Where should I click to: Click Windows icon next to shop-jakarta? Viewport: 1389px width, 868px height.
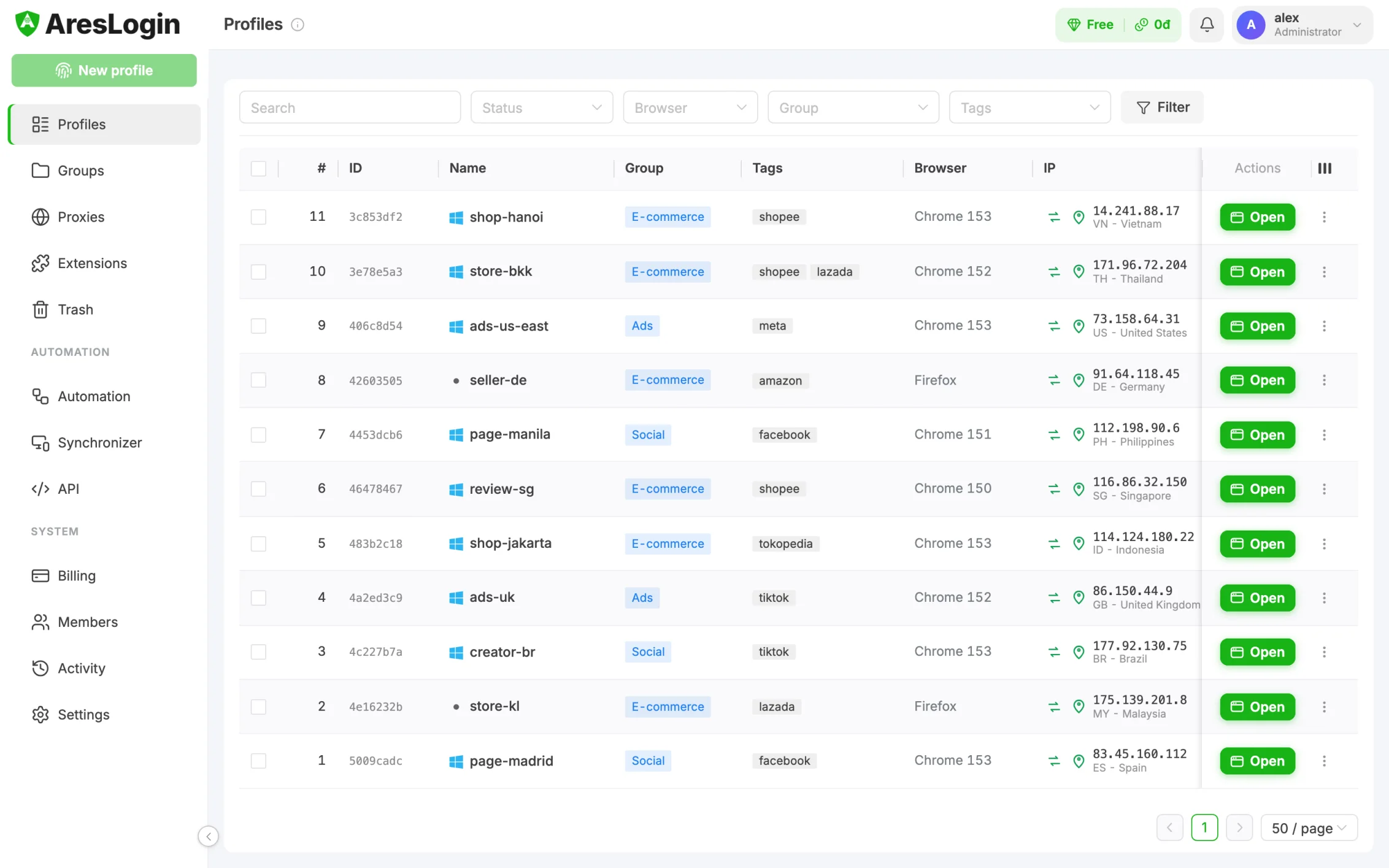tap(456, 544)
